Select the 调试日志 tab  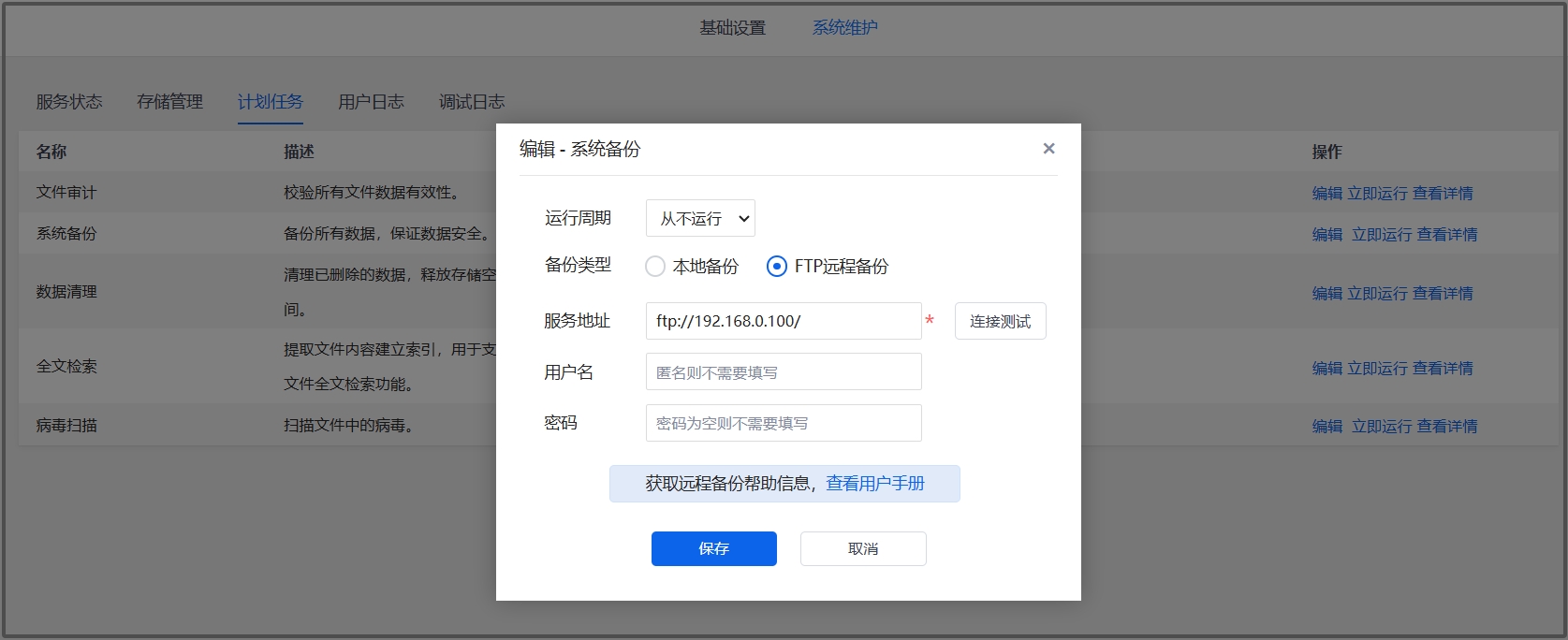[x=472, y=102]
